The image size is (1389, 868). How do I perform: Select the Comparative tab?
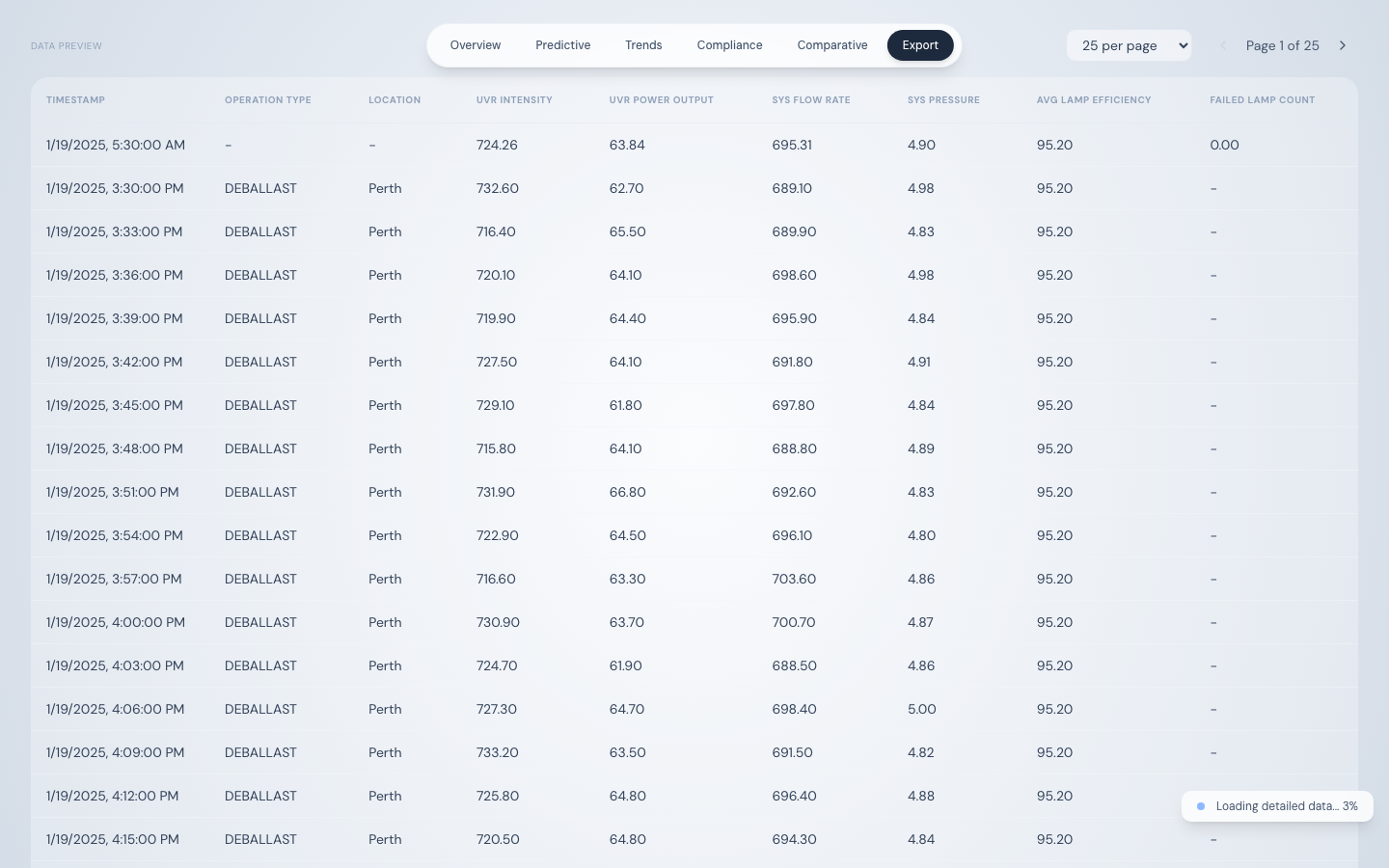(832, 45)
